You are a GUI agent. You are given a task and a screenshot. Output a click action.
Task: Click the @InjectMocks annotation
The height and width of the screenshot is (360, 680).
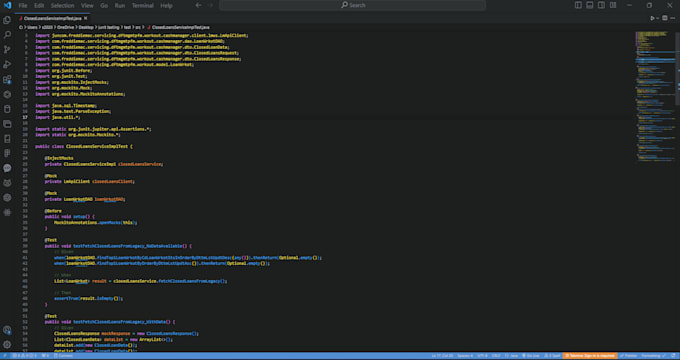(x=59, y=158)
